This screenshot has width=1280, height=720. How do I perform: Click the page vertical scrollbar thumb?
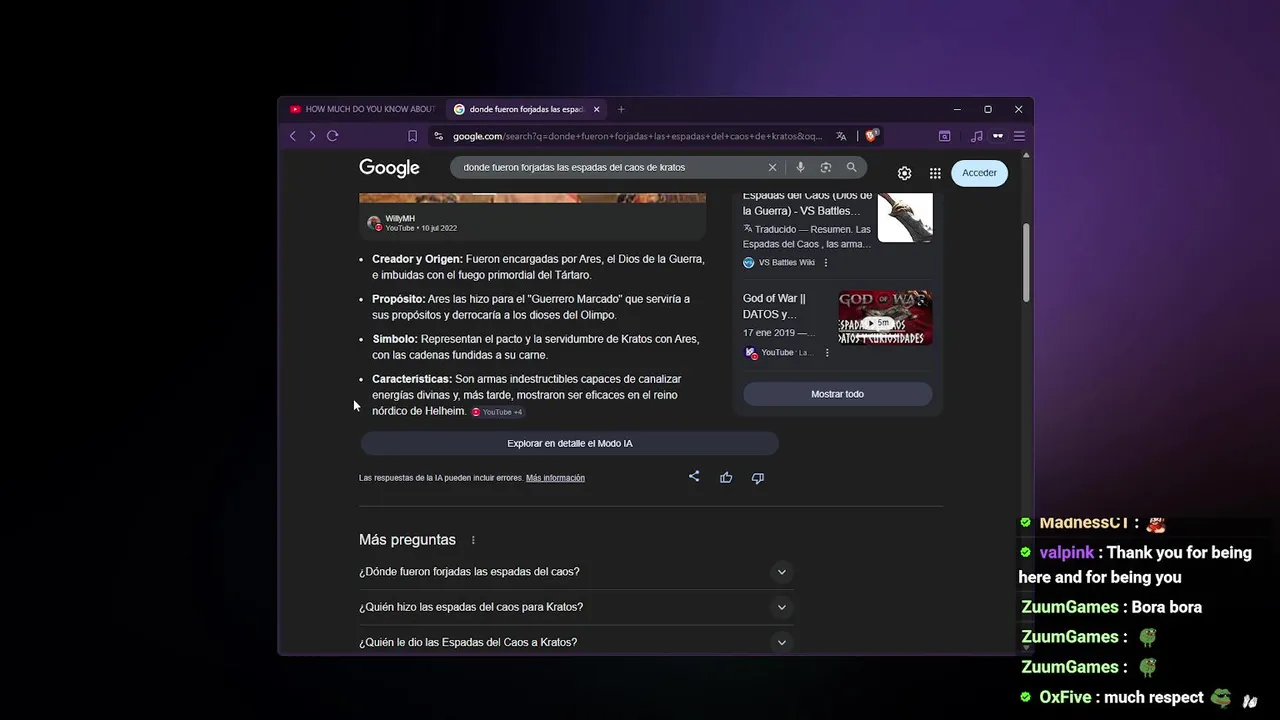pos(1026,262)
